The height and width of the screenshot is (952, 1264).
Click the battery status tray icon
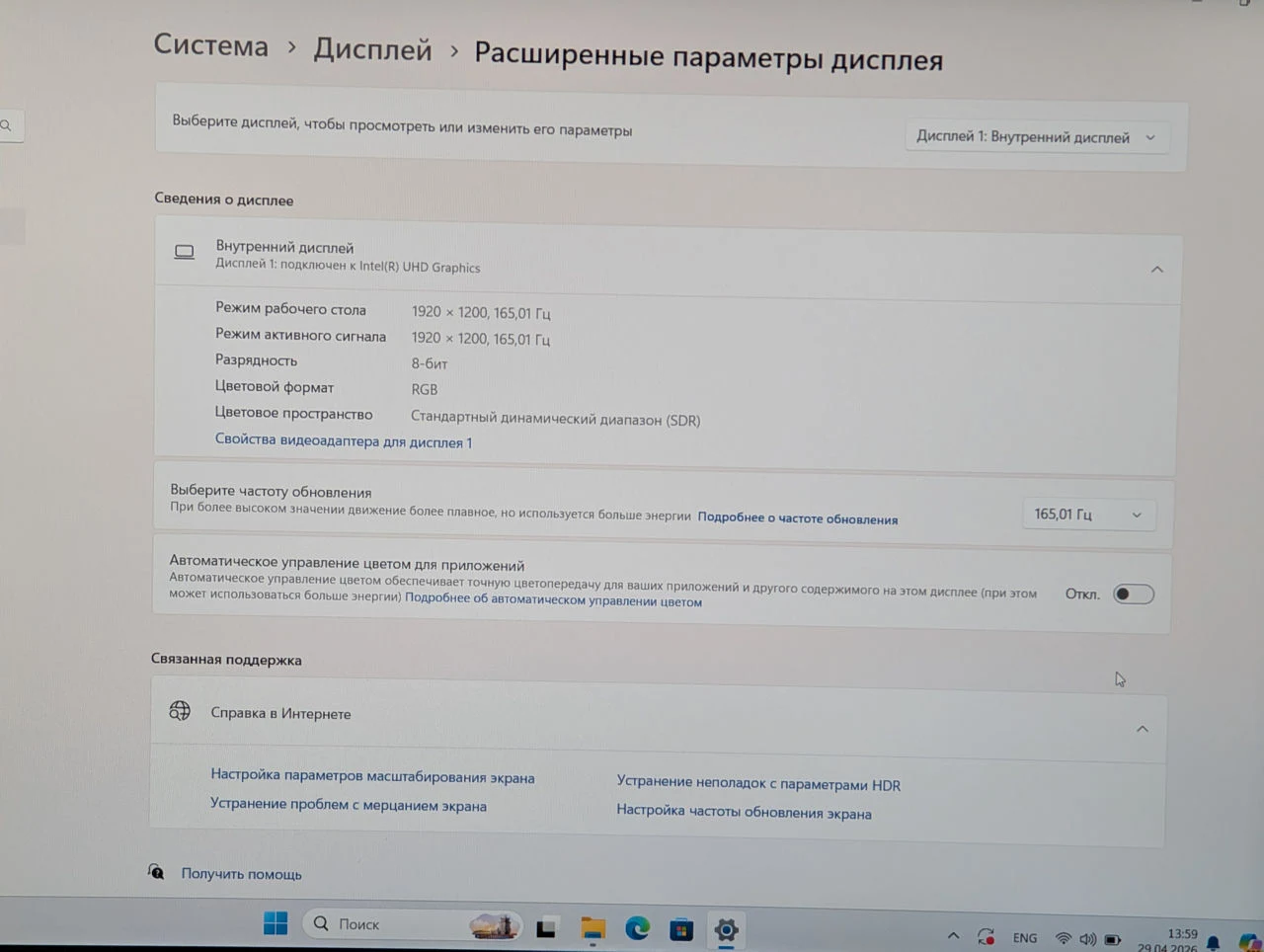click(x=1113, y=939)
